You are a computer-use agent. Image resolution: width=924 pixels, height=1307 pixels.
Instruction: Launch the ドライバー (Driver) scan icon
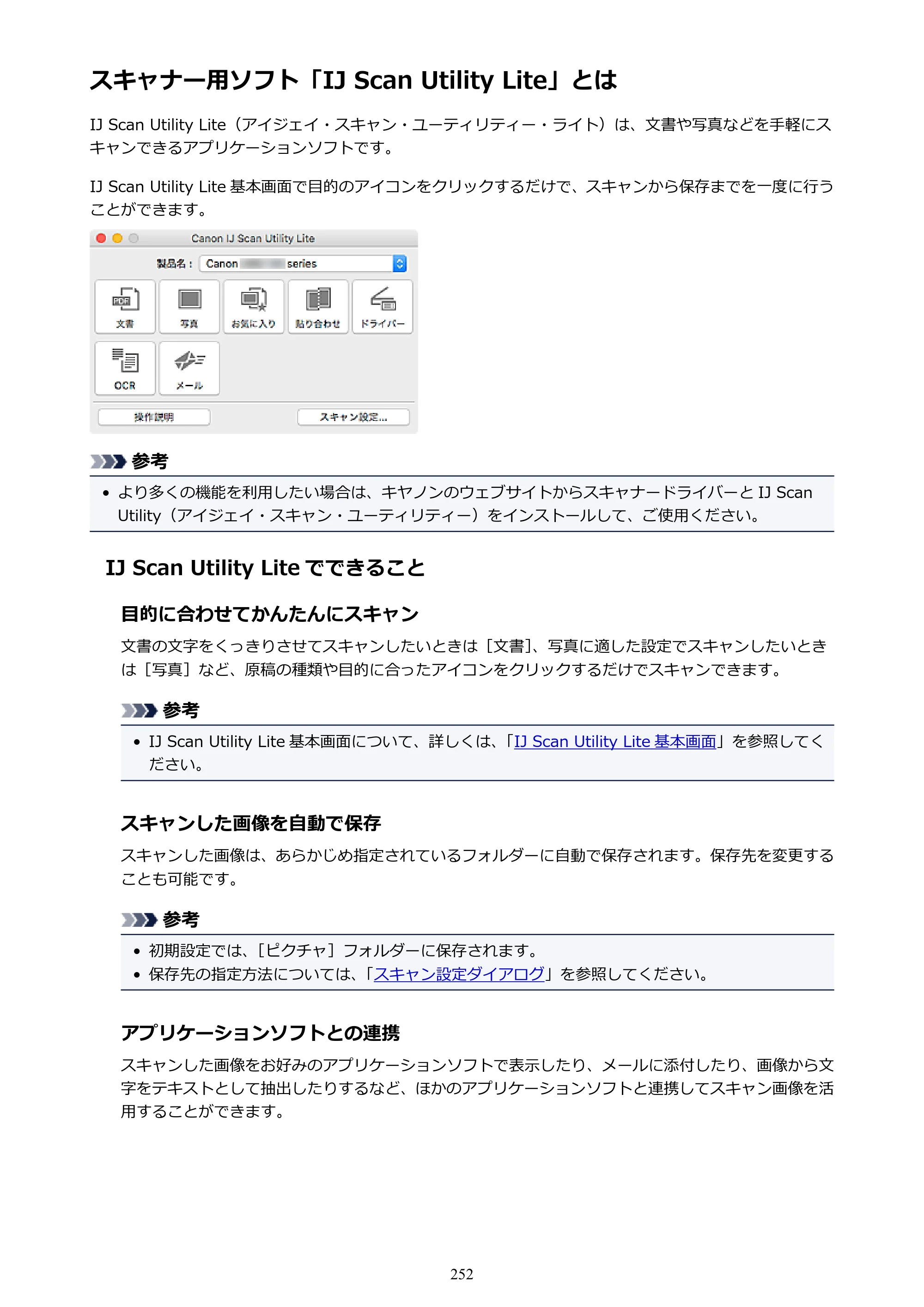(x=383, y=307)
